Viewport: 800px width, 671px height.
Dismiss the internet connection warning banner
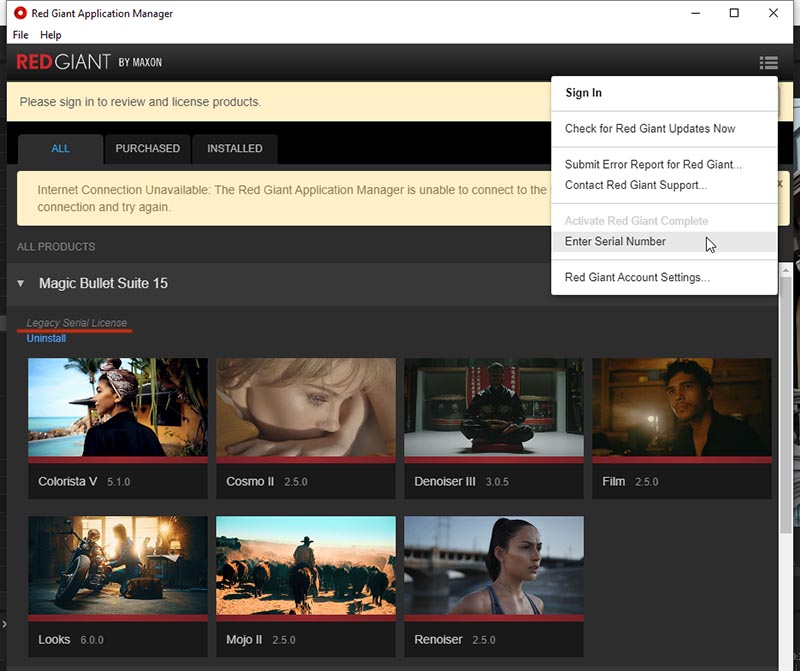(x=780, y=184)
